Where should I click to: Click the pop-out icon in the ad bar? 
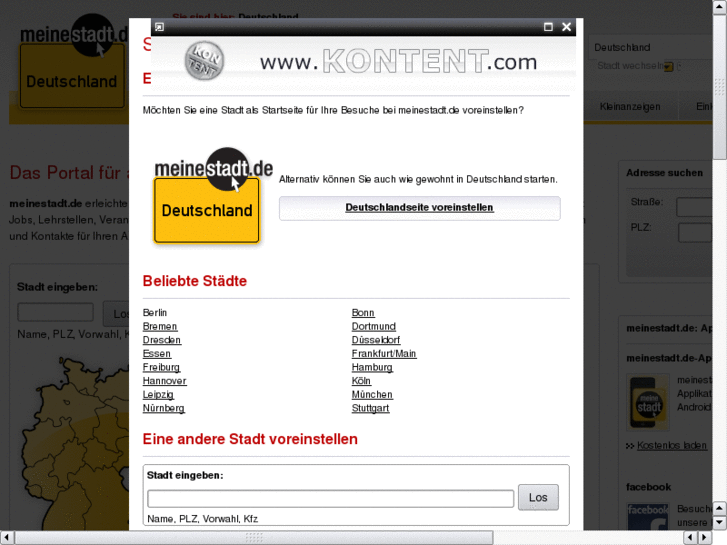tap(159, 27)
